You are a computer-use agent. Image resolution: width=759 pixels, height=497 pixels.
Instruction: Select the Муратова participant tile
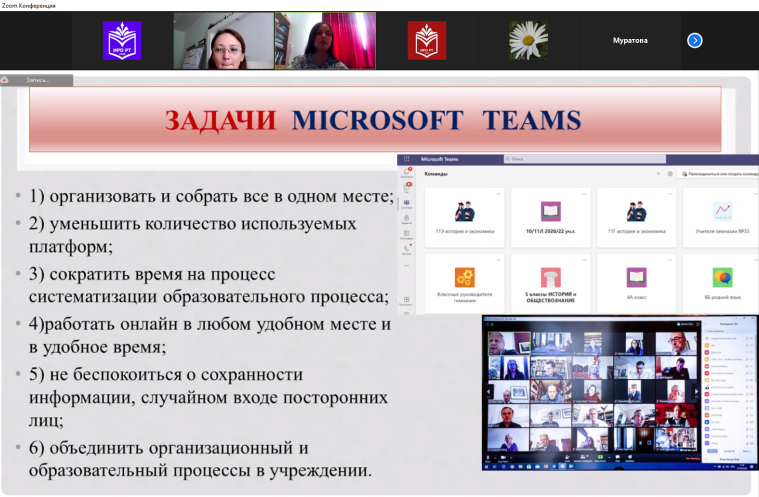coord(630,41)
